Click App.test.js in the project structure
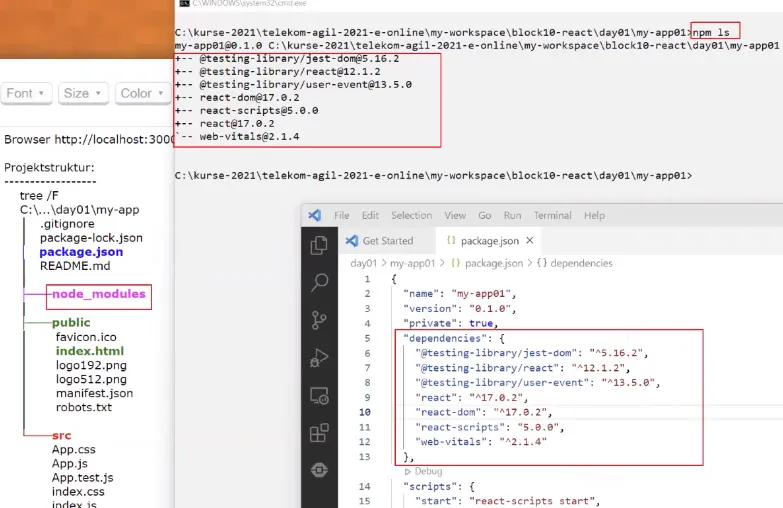Screen dimensions: 783x508 click(x=82, y=478)
